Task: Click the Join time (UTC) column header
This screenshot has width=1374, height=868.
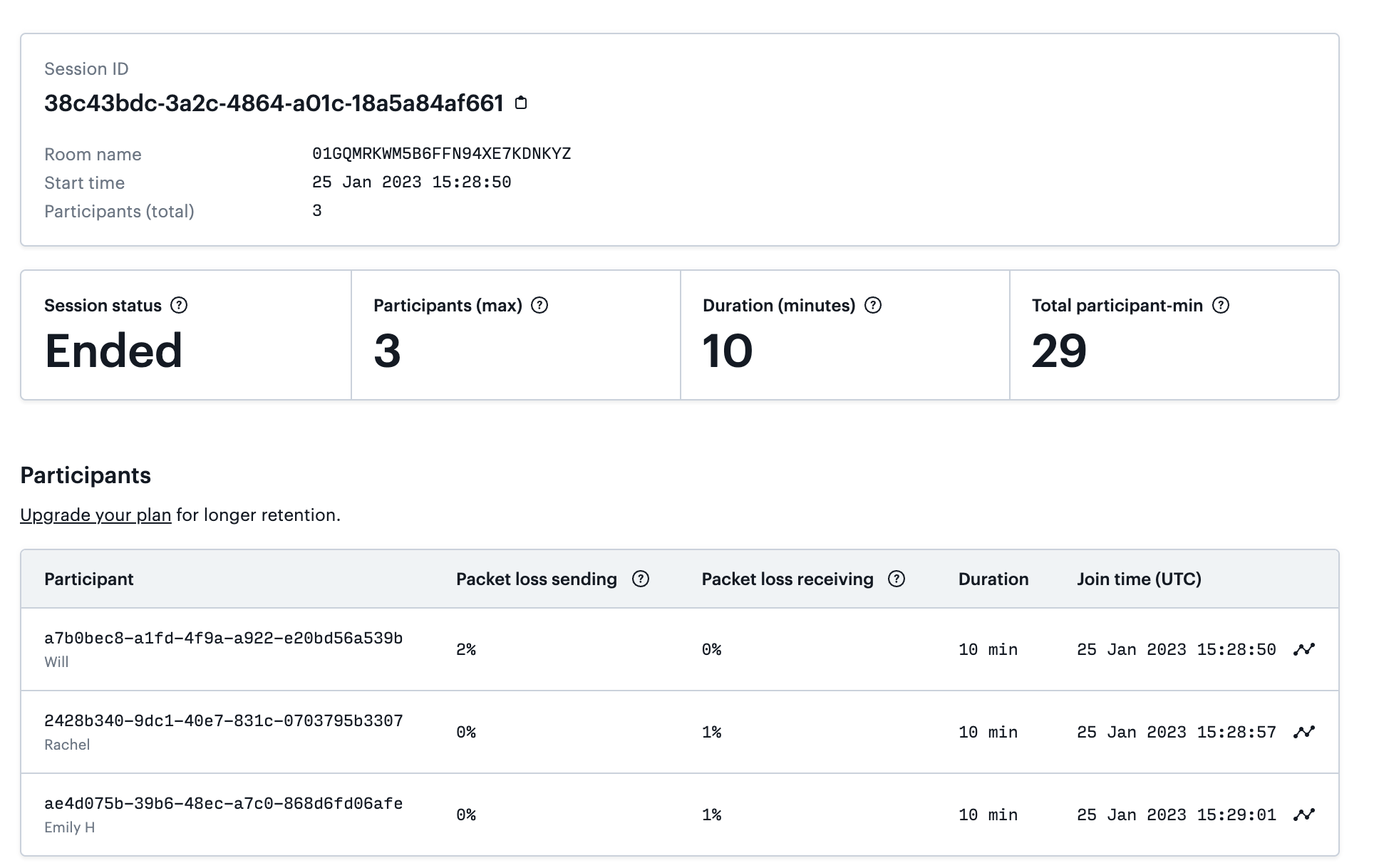Action: (x=1138, y=579)
